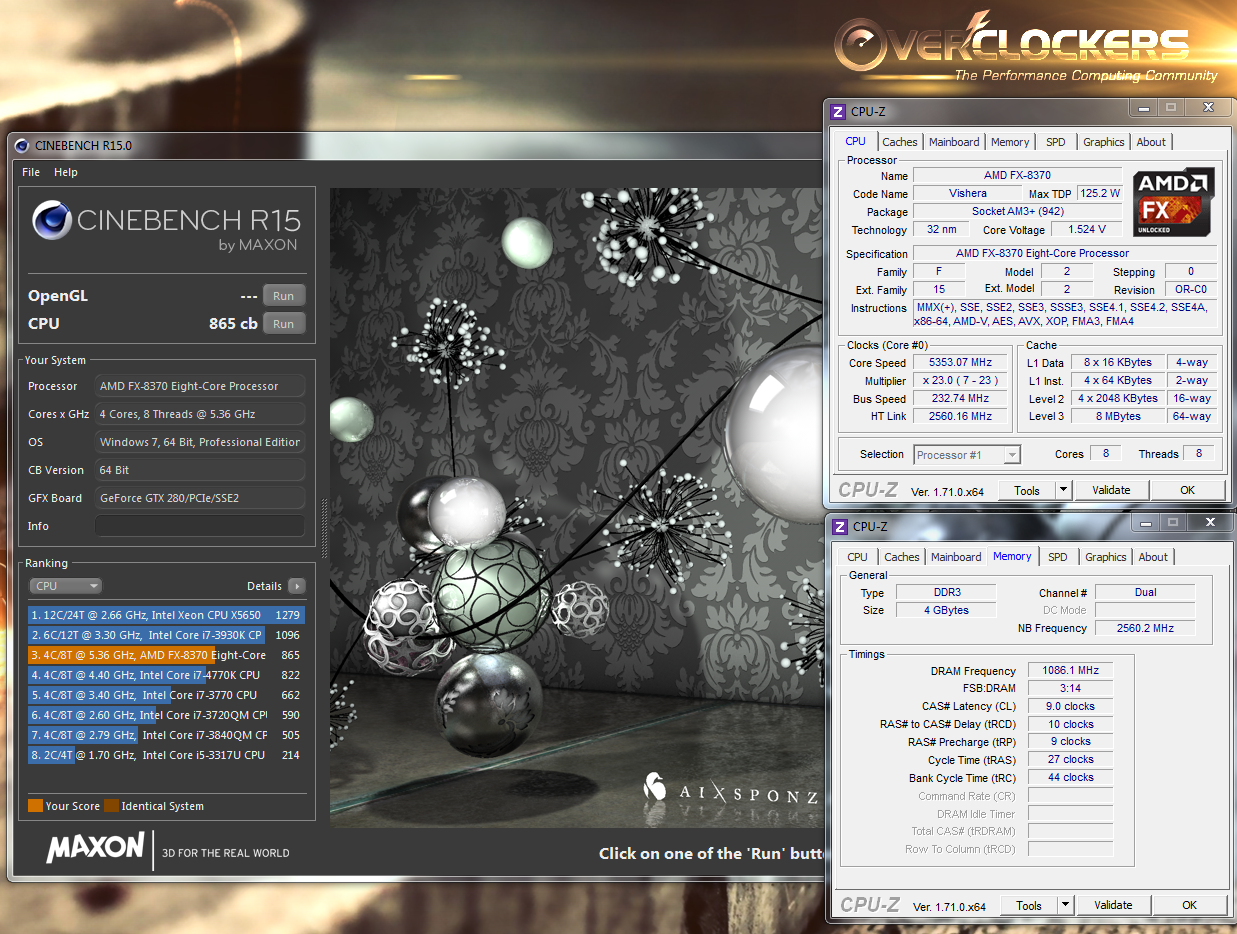1237x934 pixels.
Task: Switch to Memory tab in upper CPU-Z
Action: pyautogui.click(x=1010, y=142)
